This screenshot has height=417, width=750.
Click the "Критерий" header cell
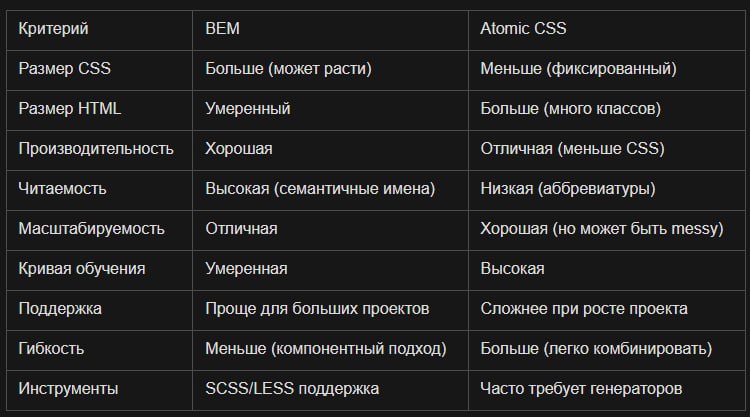point(99,30)
